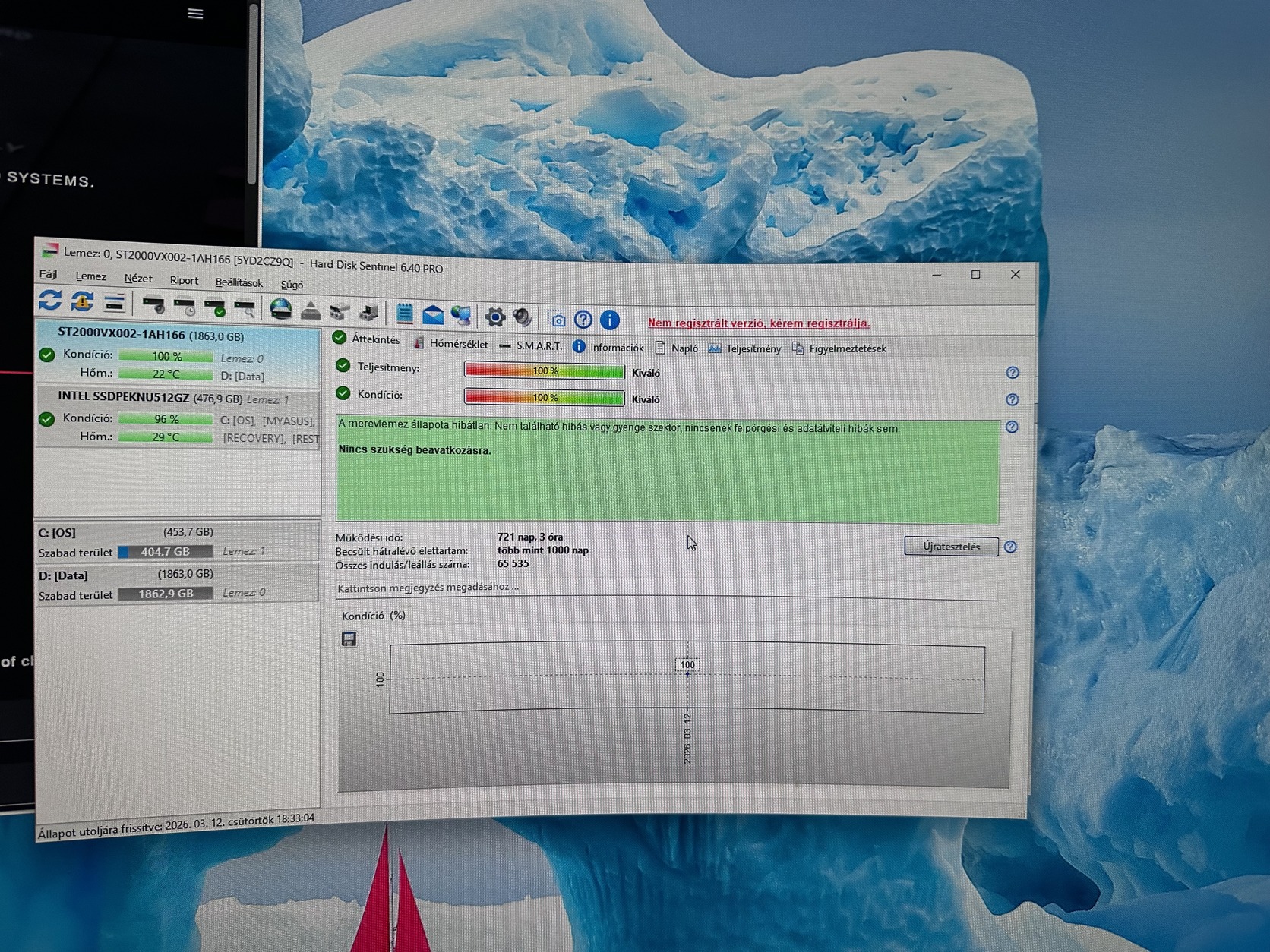
Task: Click the disk list panel toolbar icon
Action: [x=114, y=303]
